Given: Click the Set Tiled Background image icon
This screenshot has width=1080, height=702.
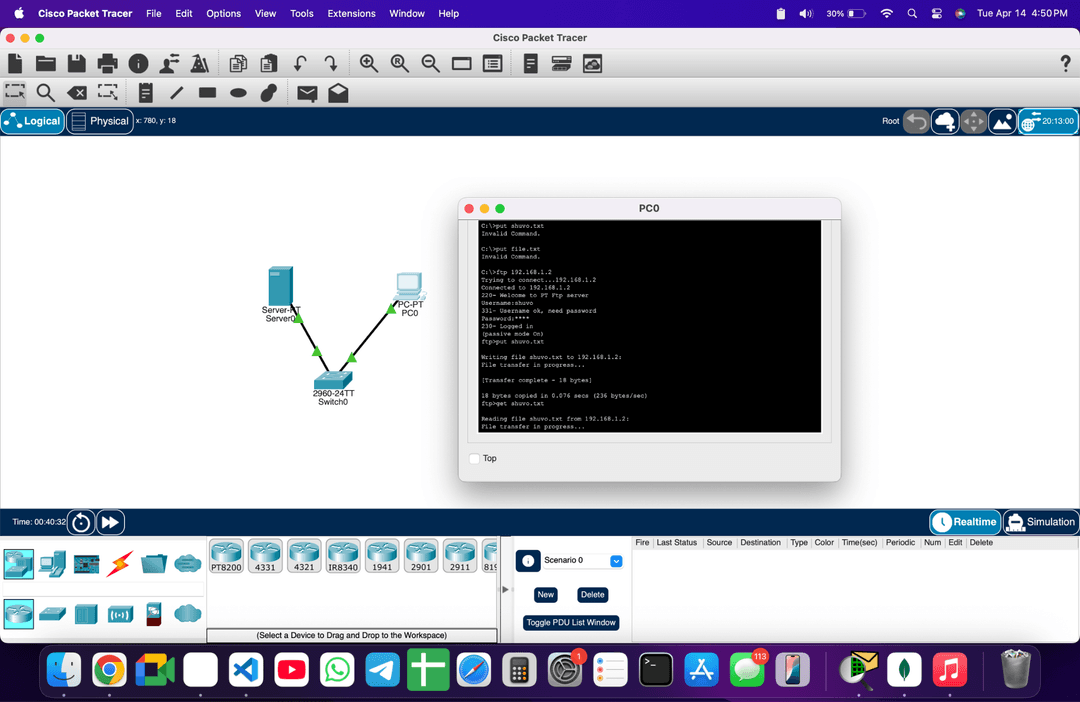Looking at the screenshot, I should point(1002,122).
